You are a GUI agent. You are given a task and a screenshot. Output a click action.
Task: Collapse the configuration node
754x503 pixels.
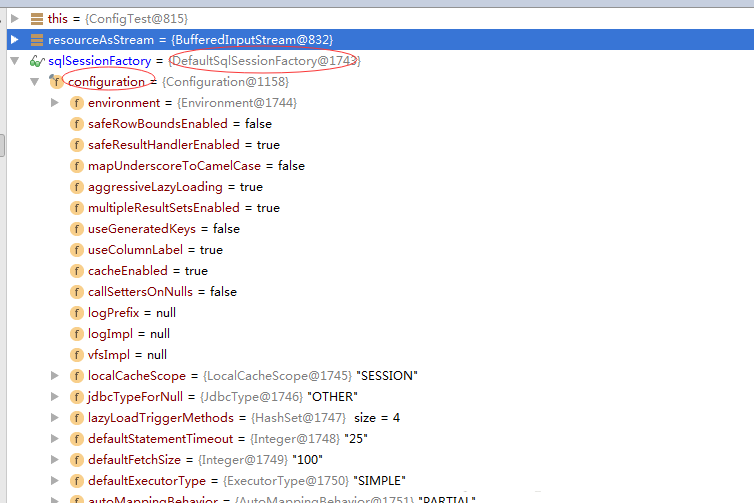[x=34, y=82]
